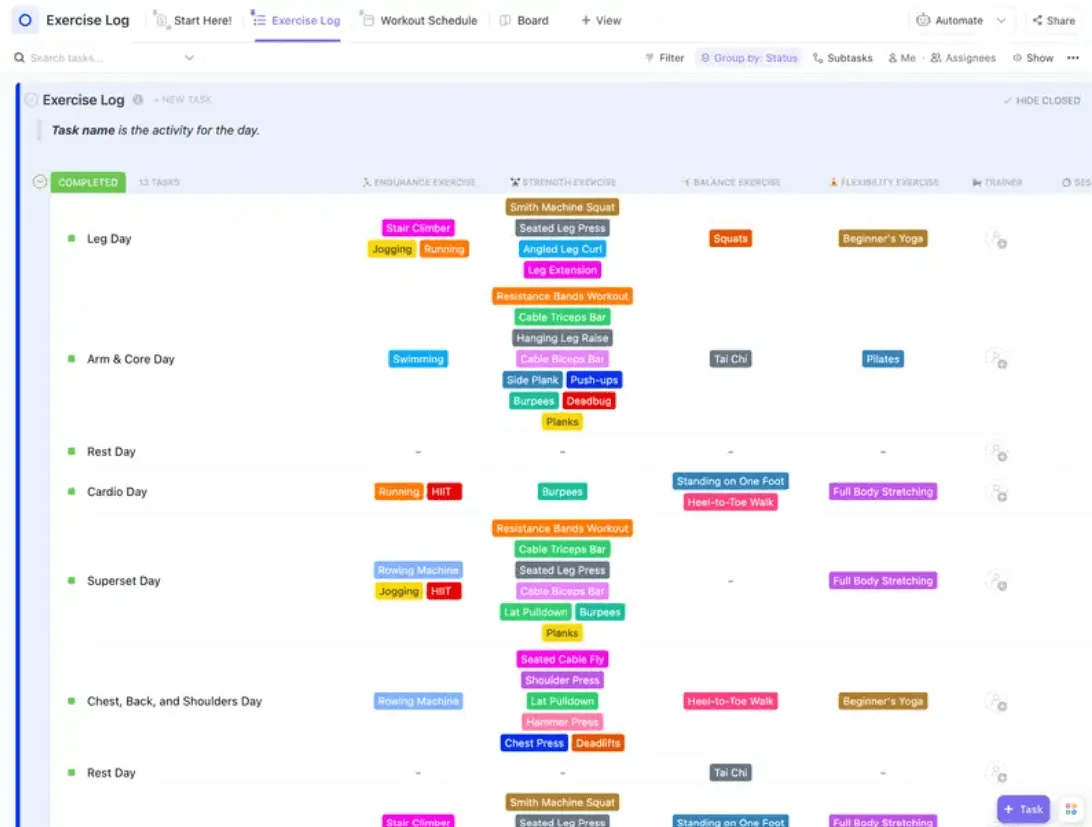Open Leg Day task
This screenshot has height=827, width=1092.
coord(109,238)
